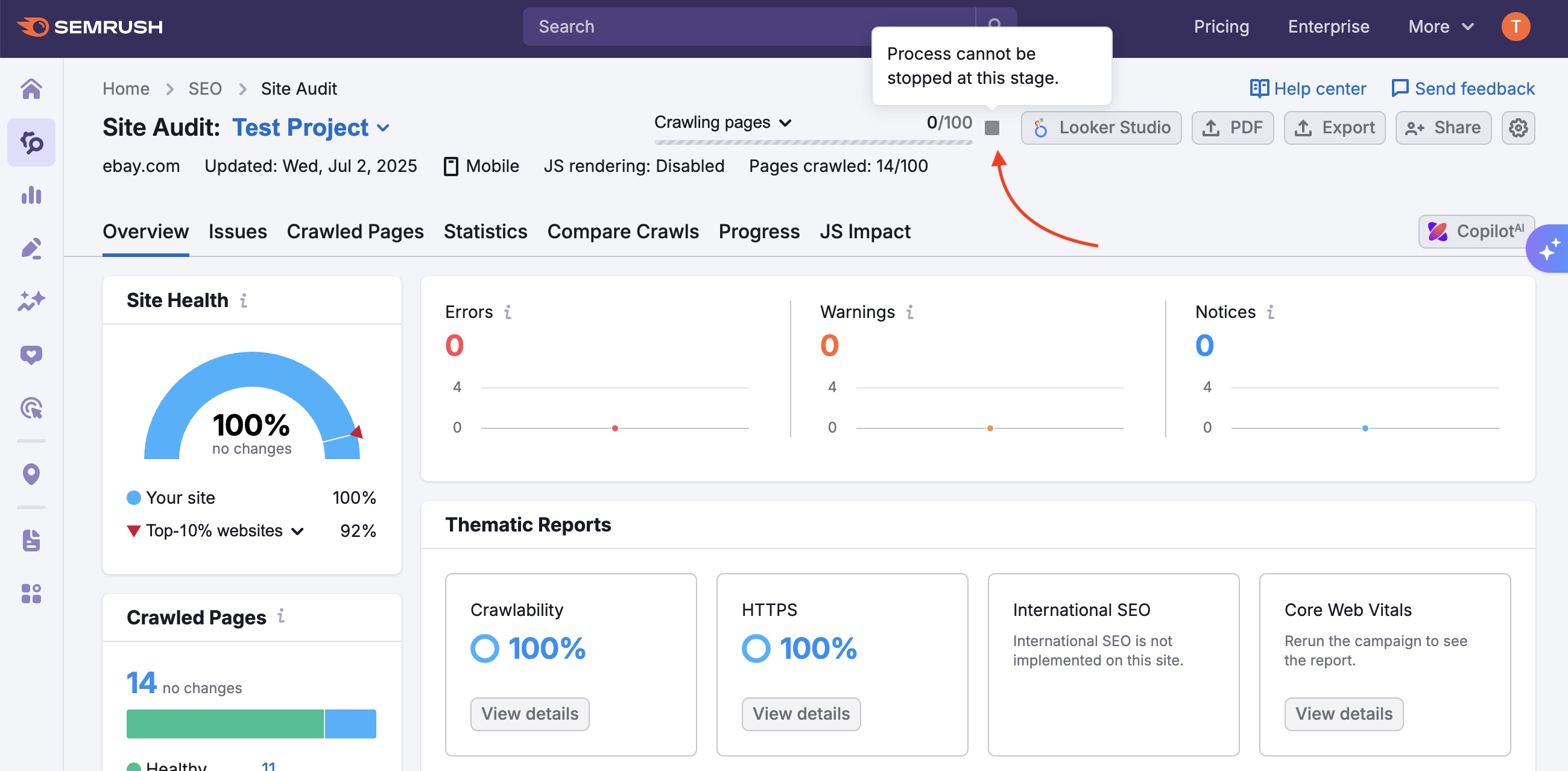Stop the crawling process with the stop square
This screenshot has width=1568, height=771.
pos(993,128)
